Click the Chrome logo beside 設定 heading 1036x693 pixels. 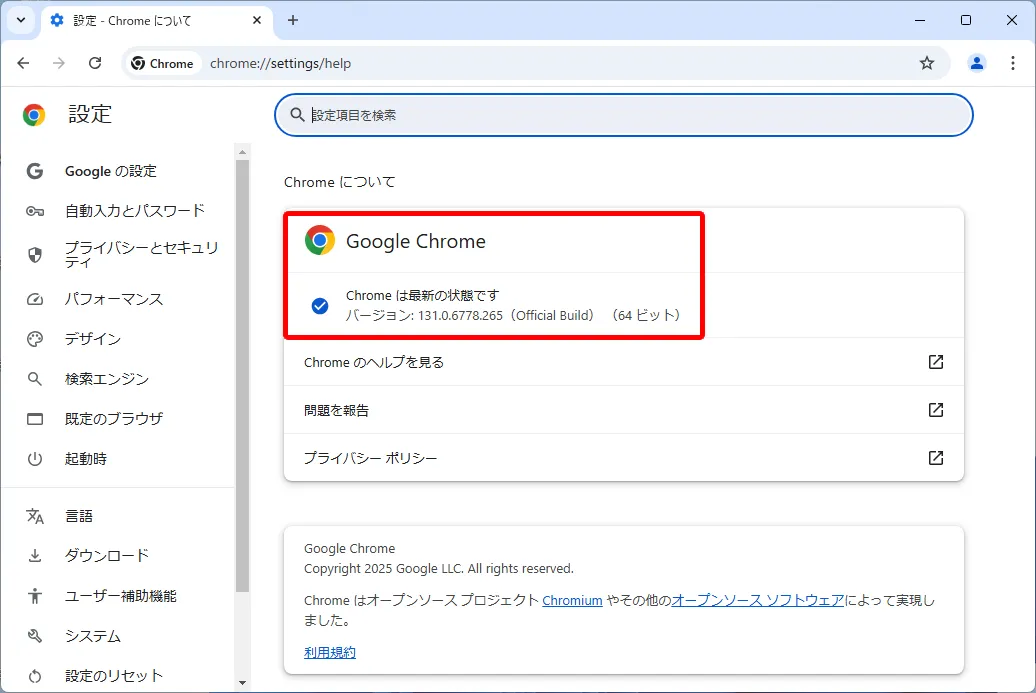click(x=34, y=114)
